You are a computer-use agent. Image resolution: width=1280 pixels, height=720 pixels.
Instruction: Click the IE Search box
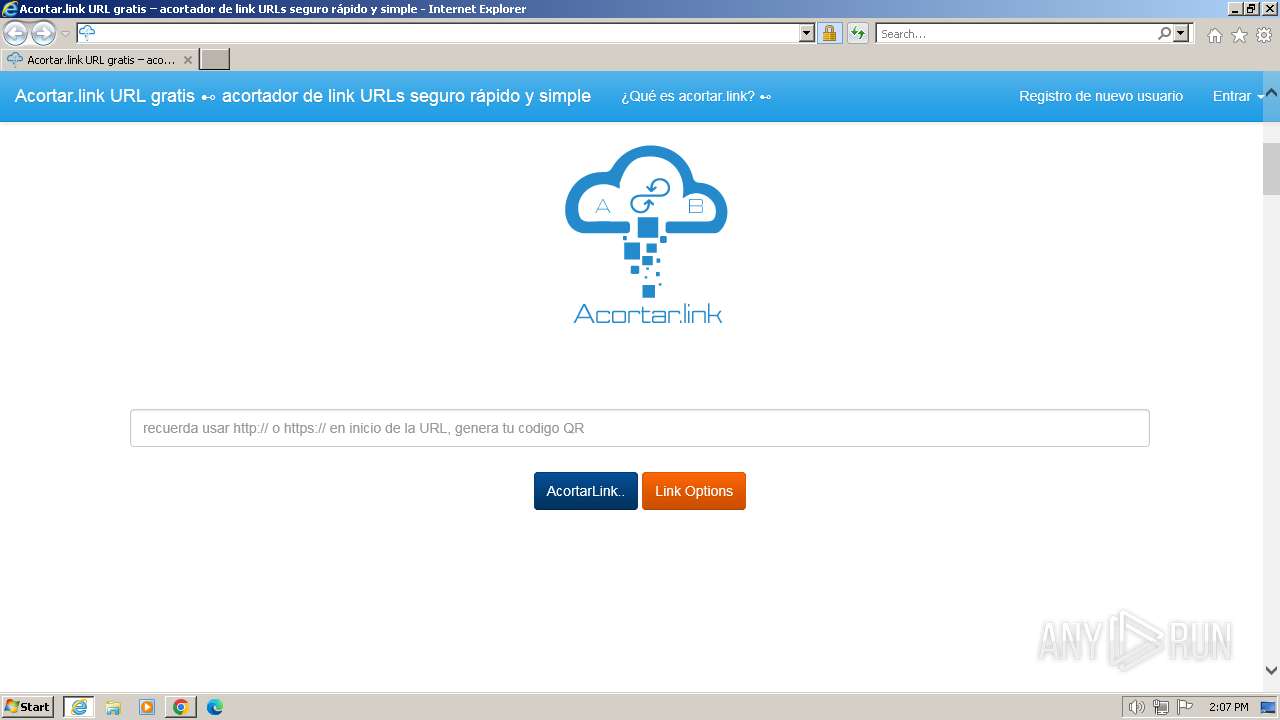(x=1016, y=33)
